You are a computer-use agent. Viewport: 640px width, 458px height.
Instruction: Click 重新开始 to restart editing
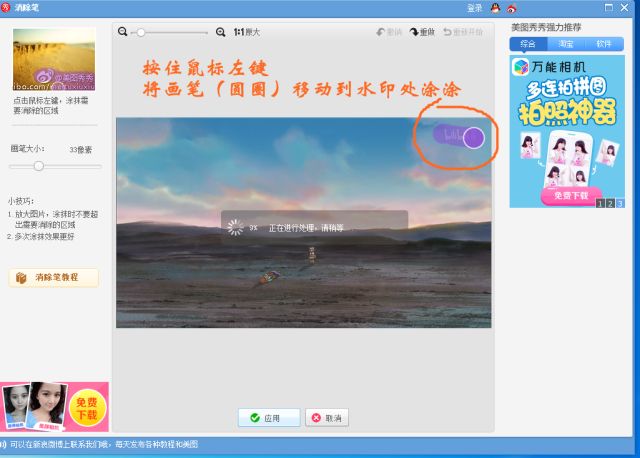click(x=463, y=32)
